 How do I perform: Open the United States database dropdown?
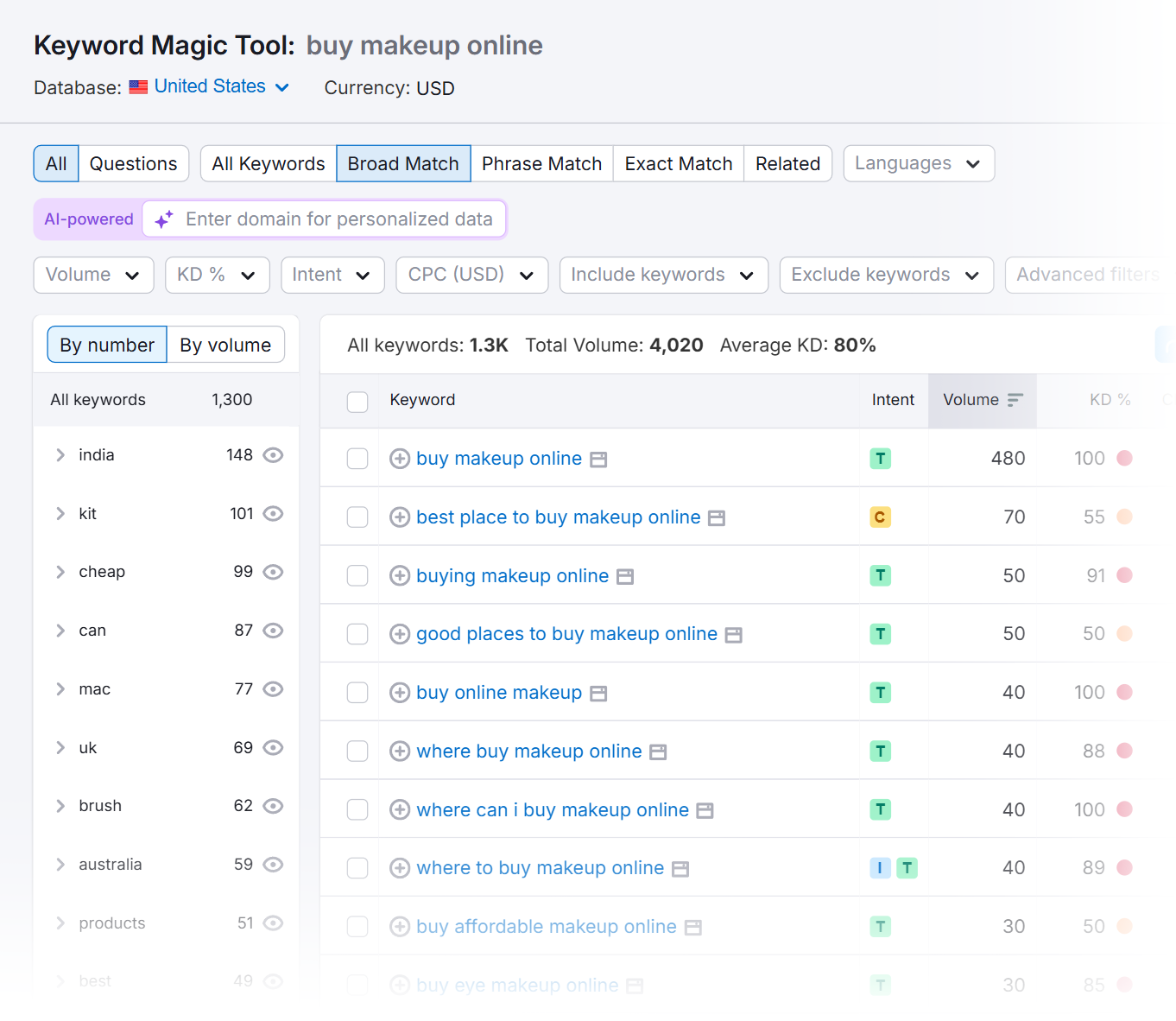pos(221,86)
